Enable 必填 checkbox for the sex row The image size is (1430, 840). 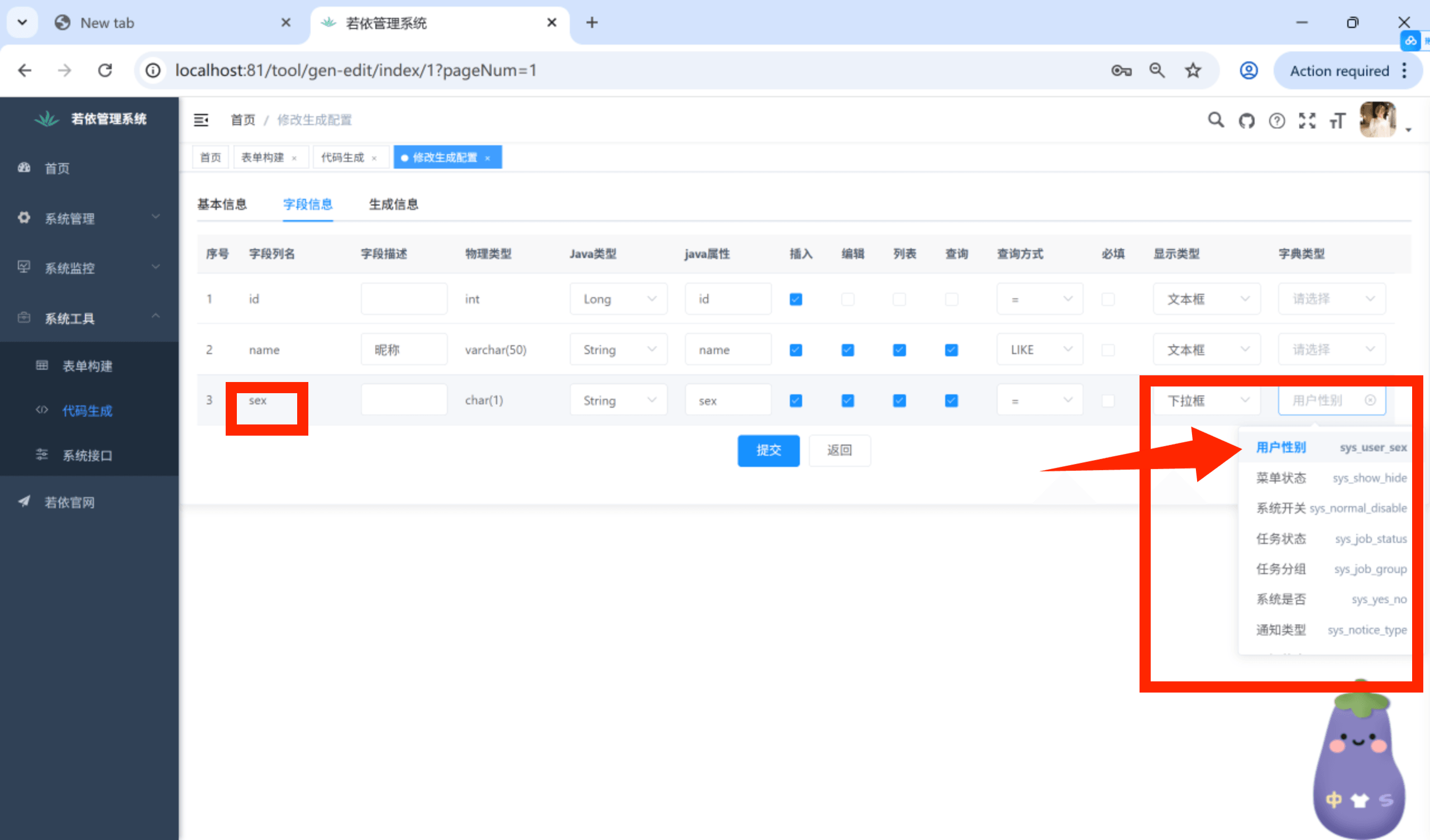coord(1108,400)
